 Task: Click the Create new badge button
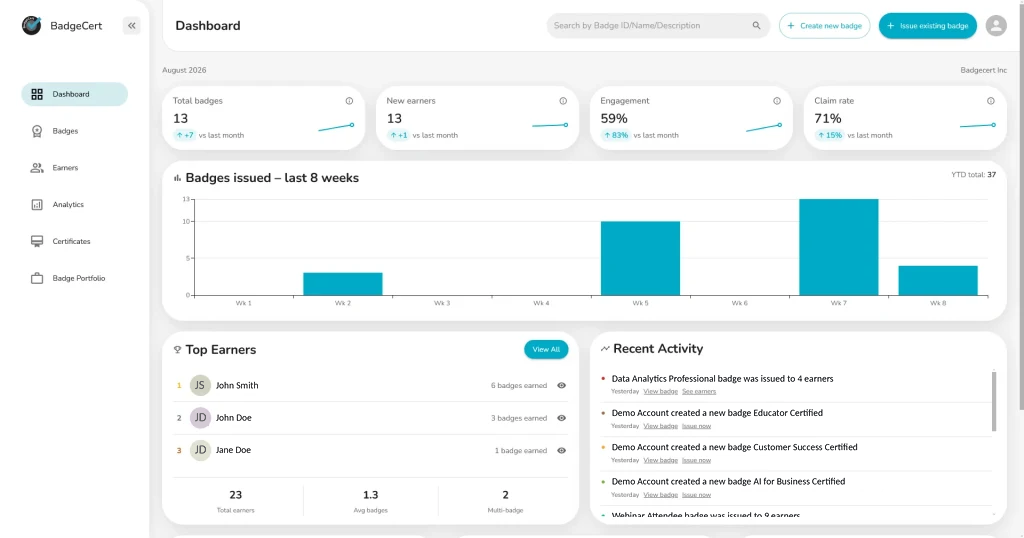(x=824, y=25)
